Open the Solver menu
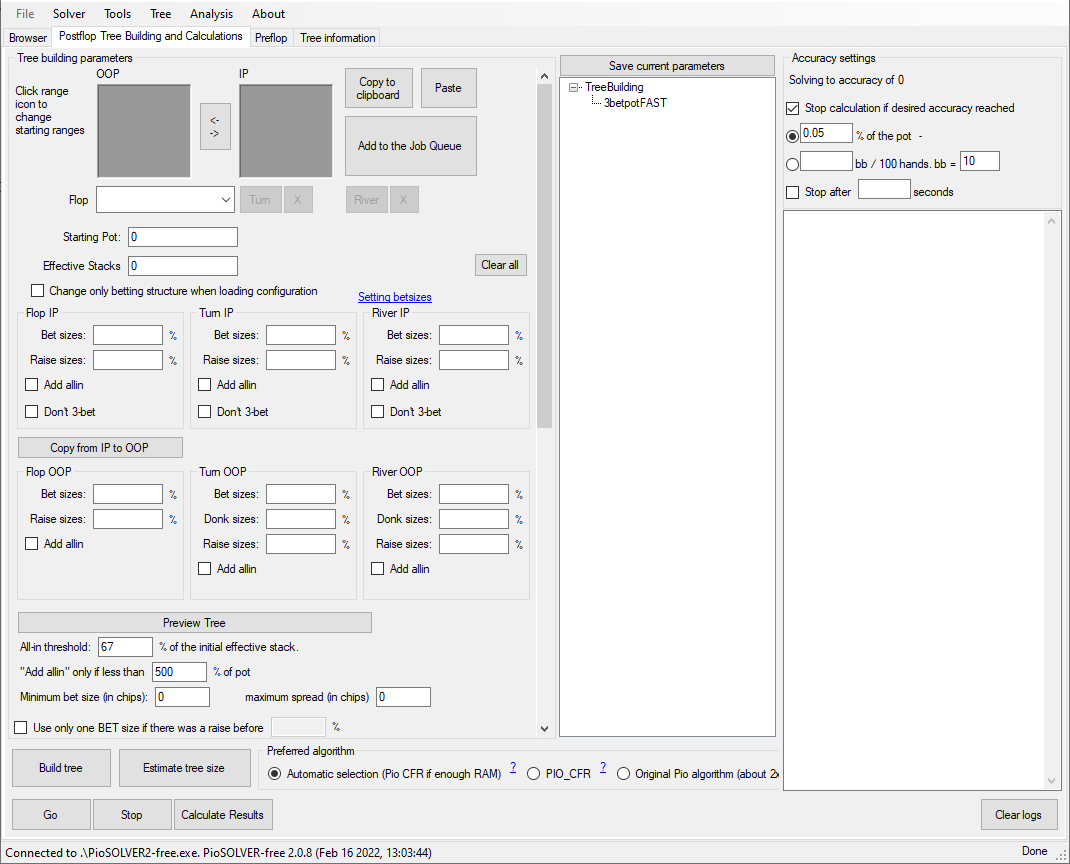Viewport: 1070px width, 864px height. 69,14
